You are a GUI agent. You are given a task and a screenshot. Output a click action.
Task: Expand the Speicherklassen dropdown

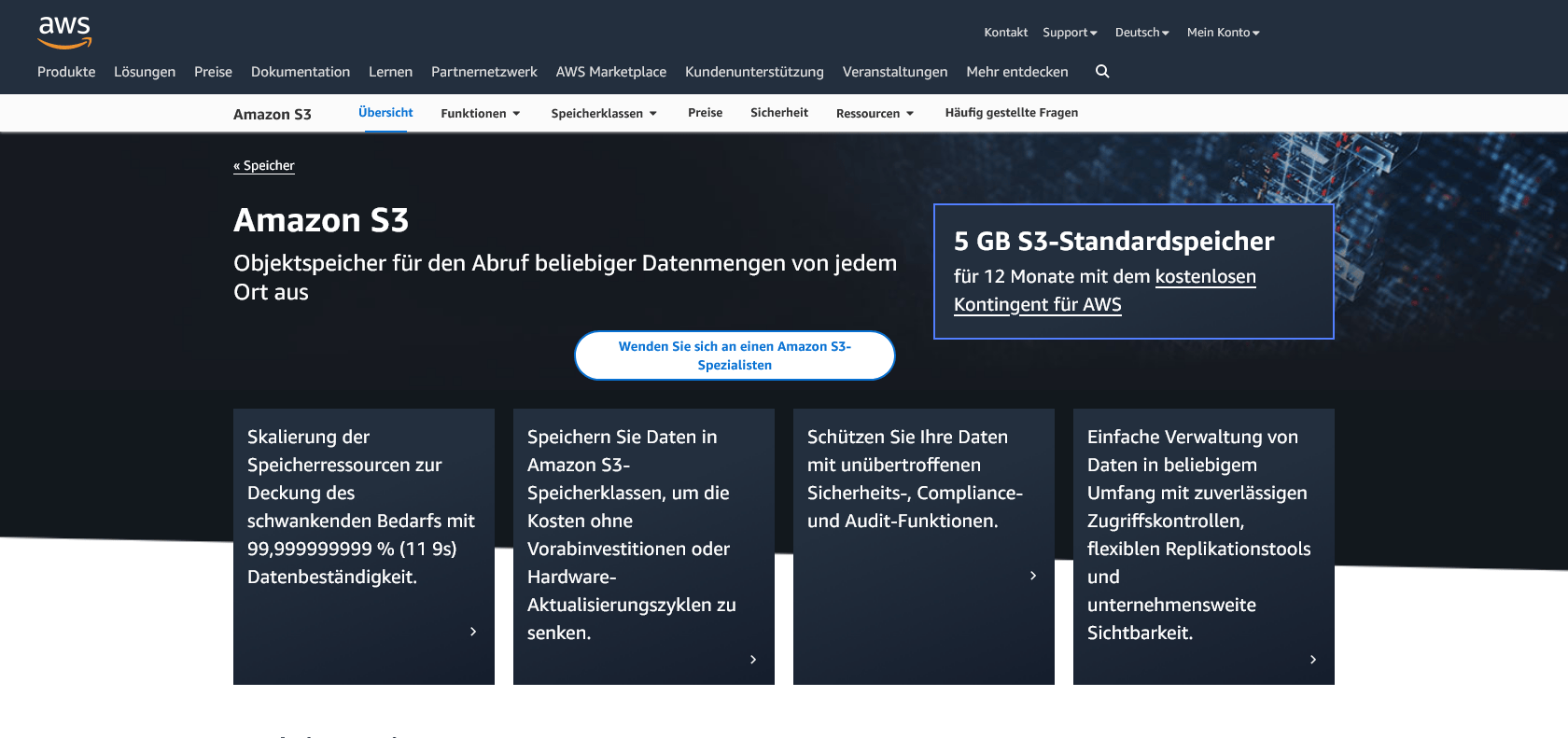[604, 114]
